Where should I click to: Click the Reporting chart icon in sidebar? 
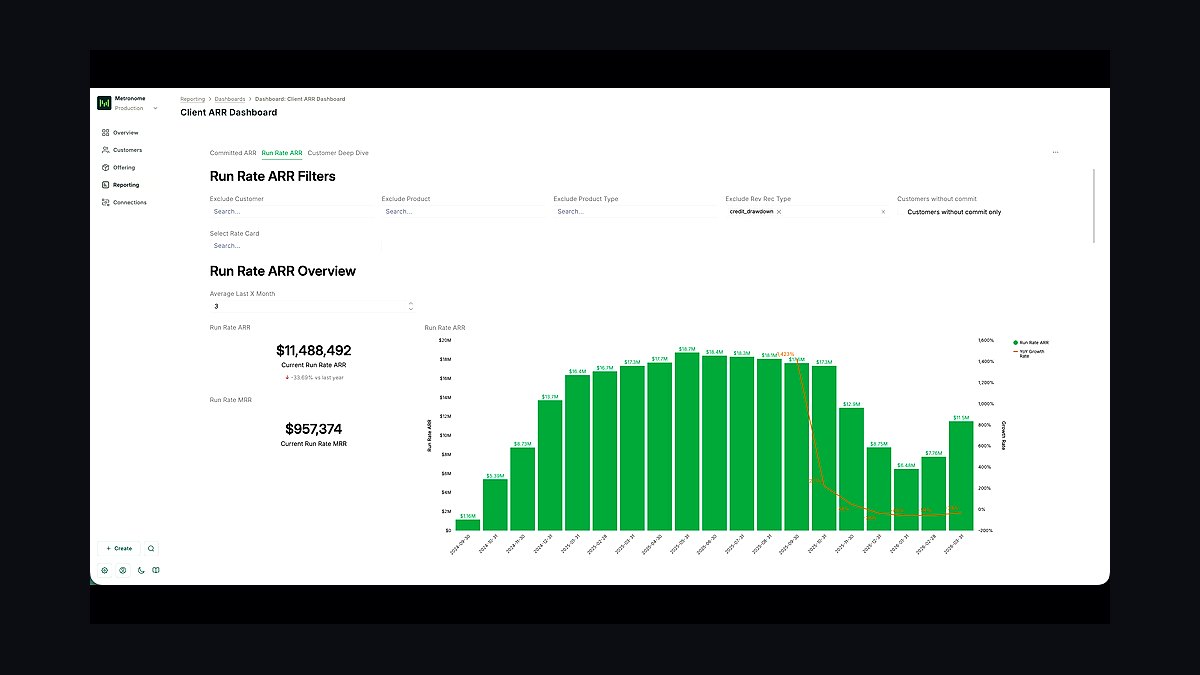pyautogui.click(x=105, y=185)
